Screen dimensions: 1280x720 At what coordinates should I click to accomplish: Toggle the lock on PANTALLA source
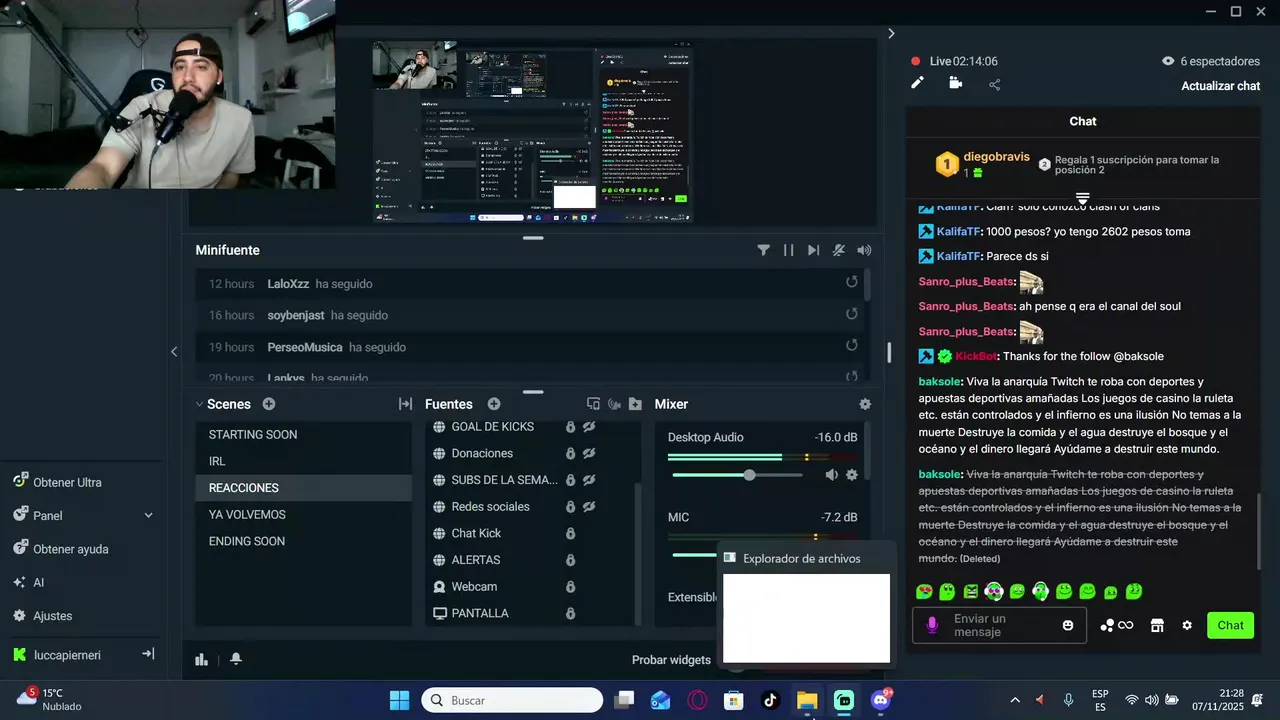click(570, 613)
